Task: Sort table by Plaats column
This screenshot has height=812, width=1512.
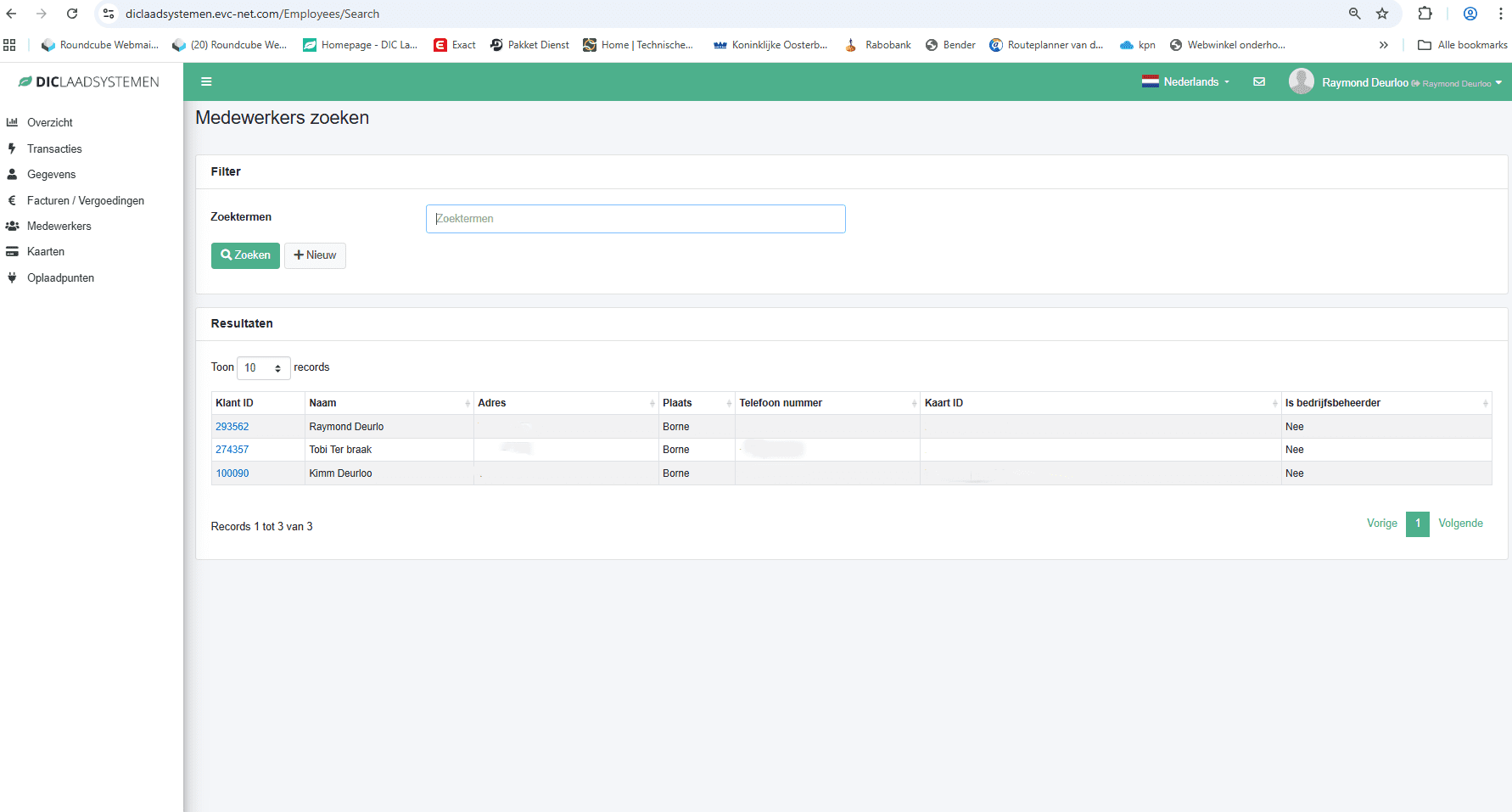Action: click(697, 403)
